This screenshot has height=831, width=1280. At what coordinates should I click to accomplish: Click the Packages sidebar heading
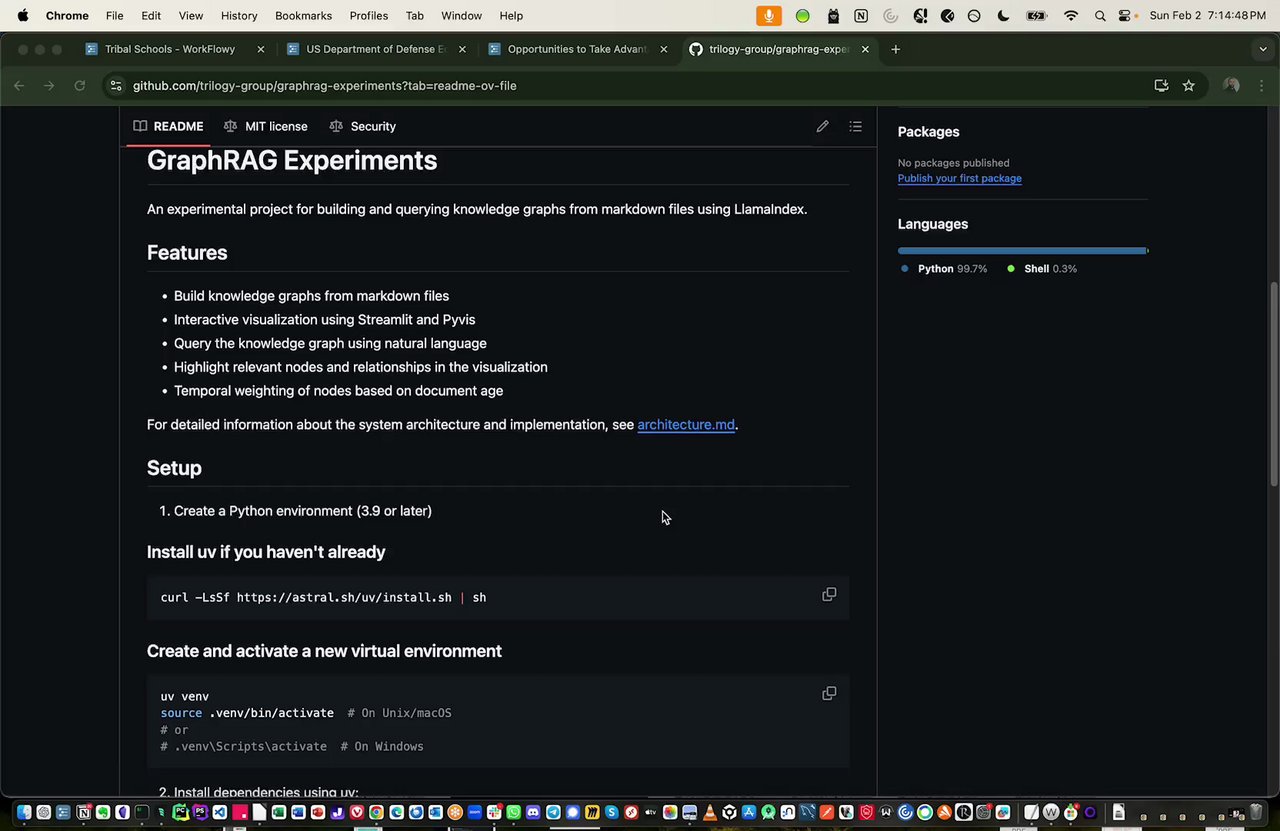pyautogui.click(x=928, y=132)
